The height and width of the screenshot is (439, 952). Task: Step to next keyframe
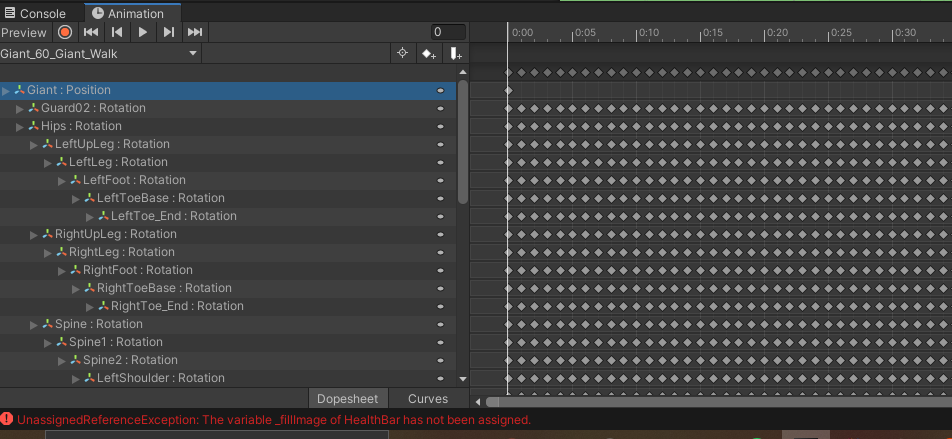tap(169, 32)
